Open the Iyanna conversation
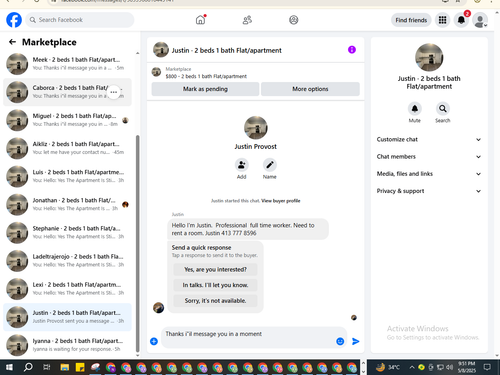The image size is (500, 375). (x=67, y=345)
